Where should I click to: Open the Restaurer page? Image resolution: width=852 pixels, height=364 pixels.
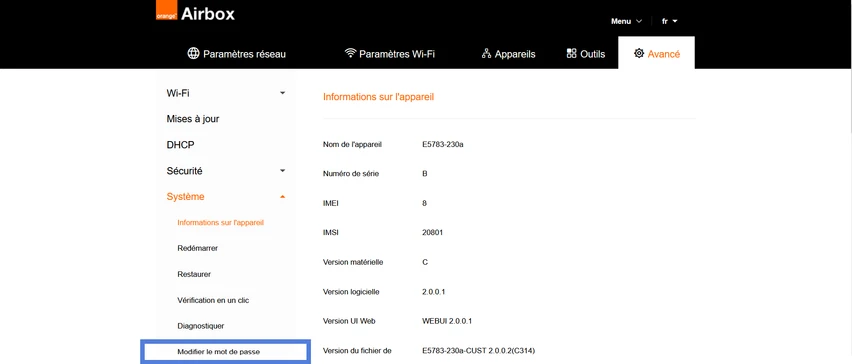(x=194, y=274)
